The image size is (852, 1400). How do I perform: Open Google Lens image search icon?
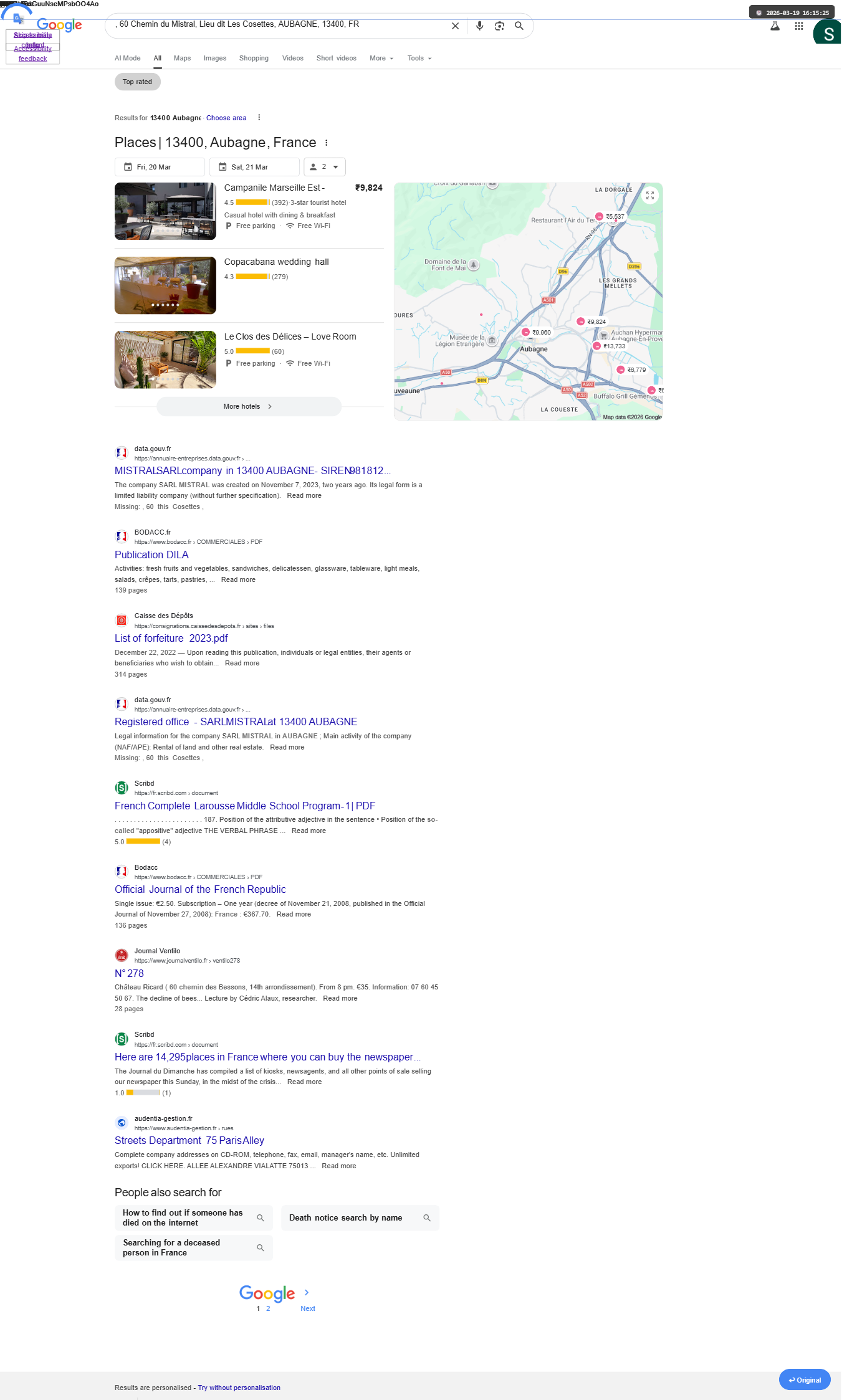[x=499, y=26]
